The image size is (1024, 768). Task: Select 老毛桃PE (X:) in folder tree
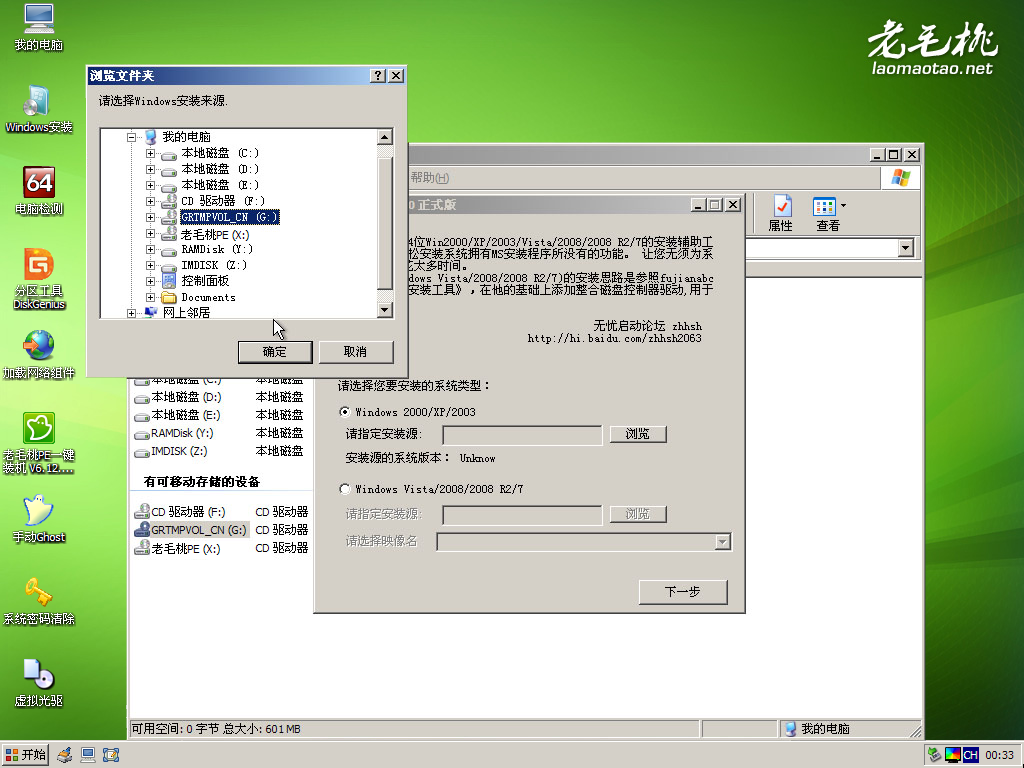point(215,234)
